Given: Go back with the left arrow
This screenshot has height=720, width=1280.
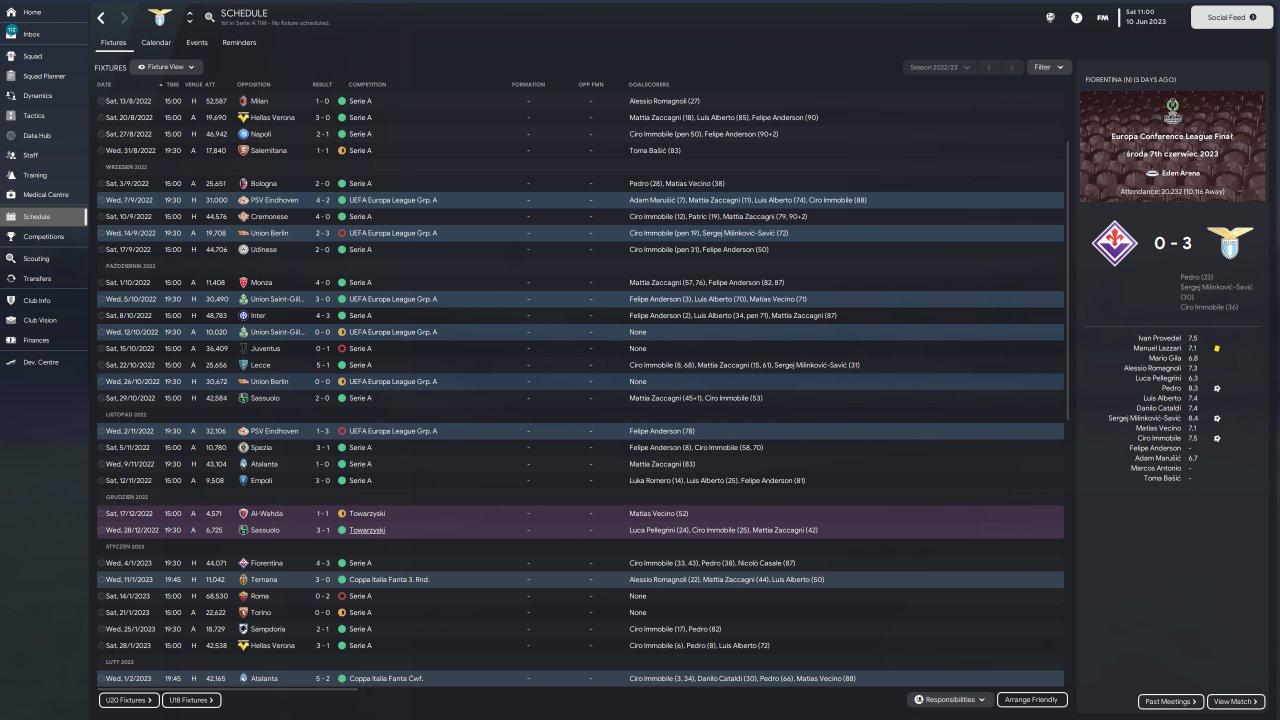Looking at the screenshot, I should [x=101, y=18].
